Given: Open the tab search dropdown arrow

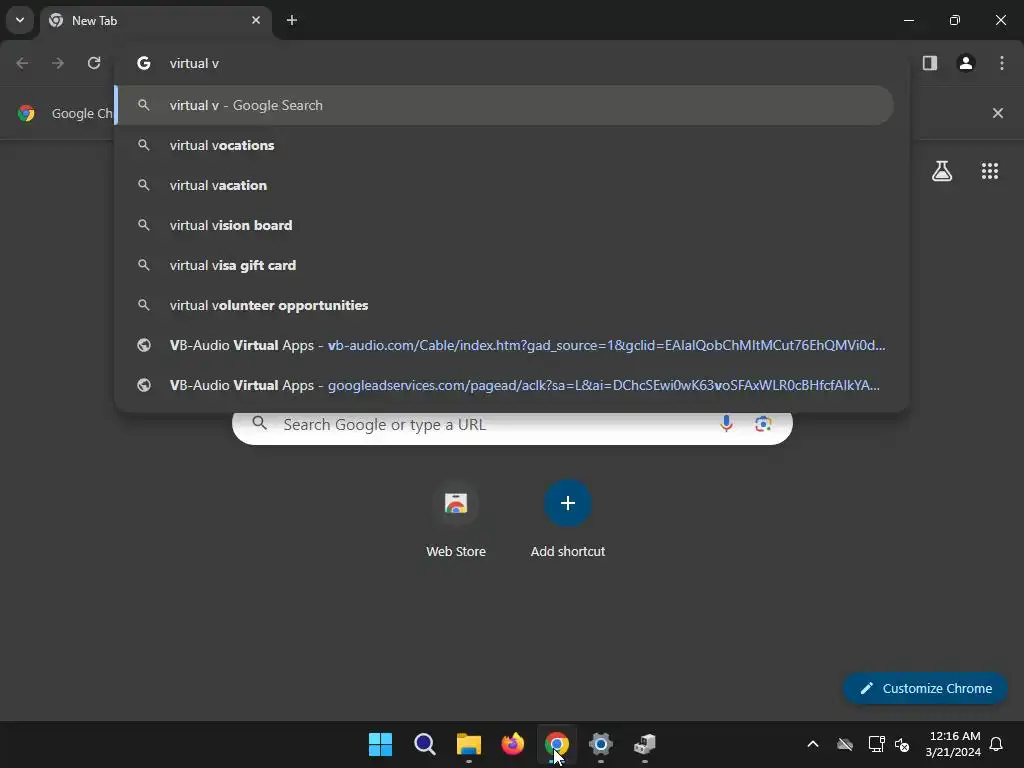Looking at the screenshot, I should [x=20, y=20].
